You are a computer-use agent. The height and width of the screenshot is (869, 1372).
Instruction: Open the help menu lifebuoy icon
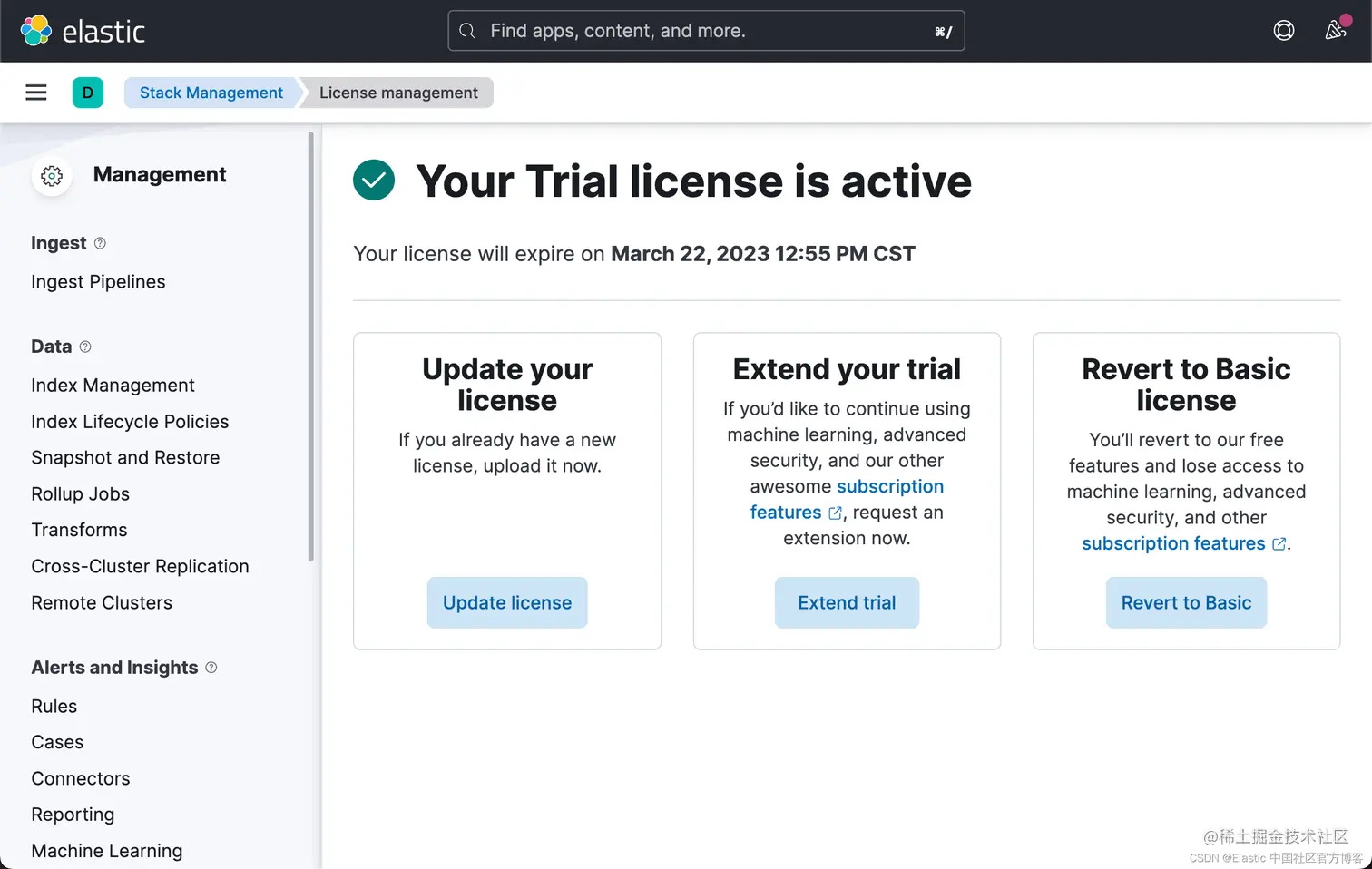(1284, 31)
